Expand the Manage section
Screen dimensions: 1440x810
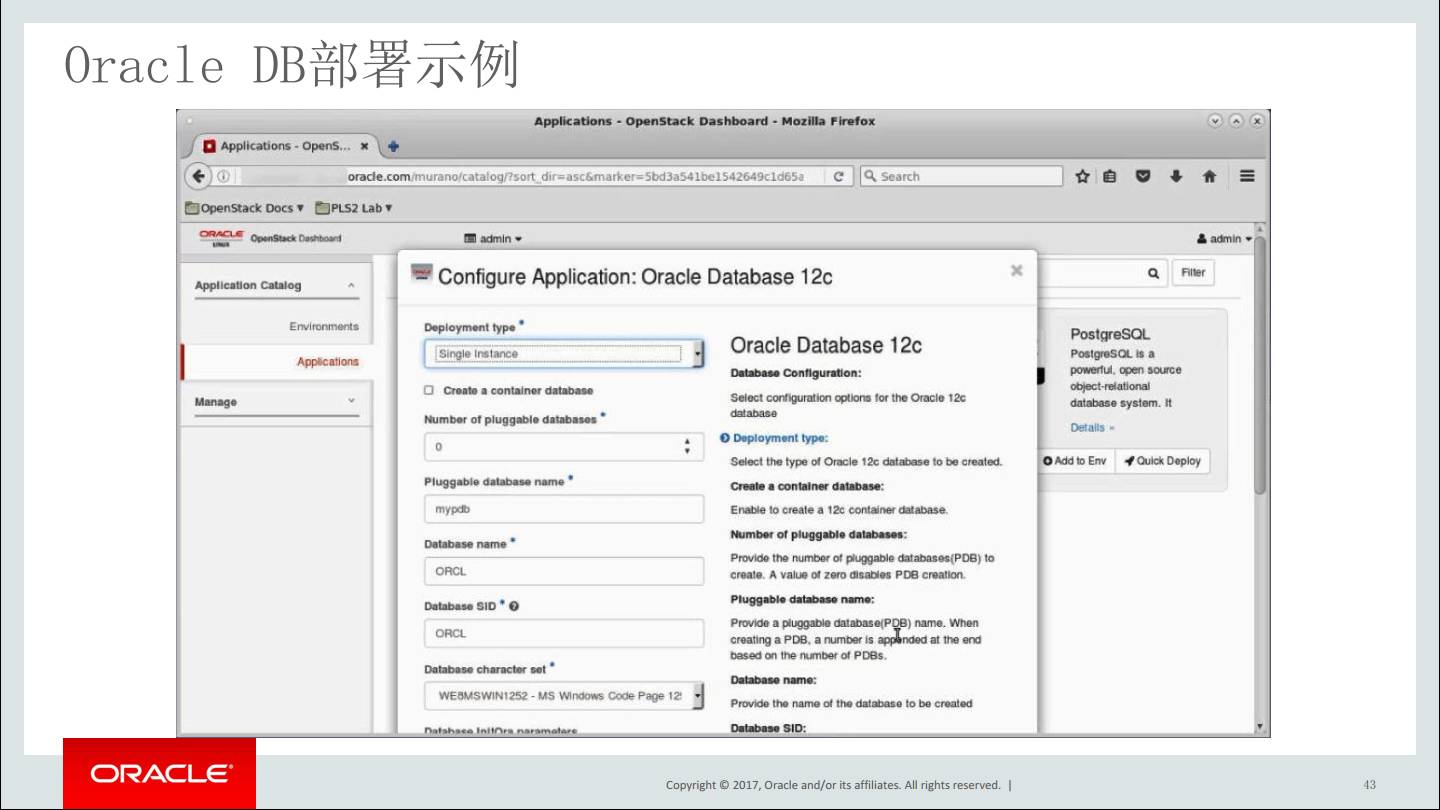click(275, 402)
